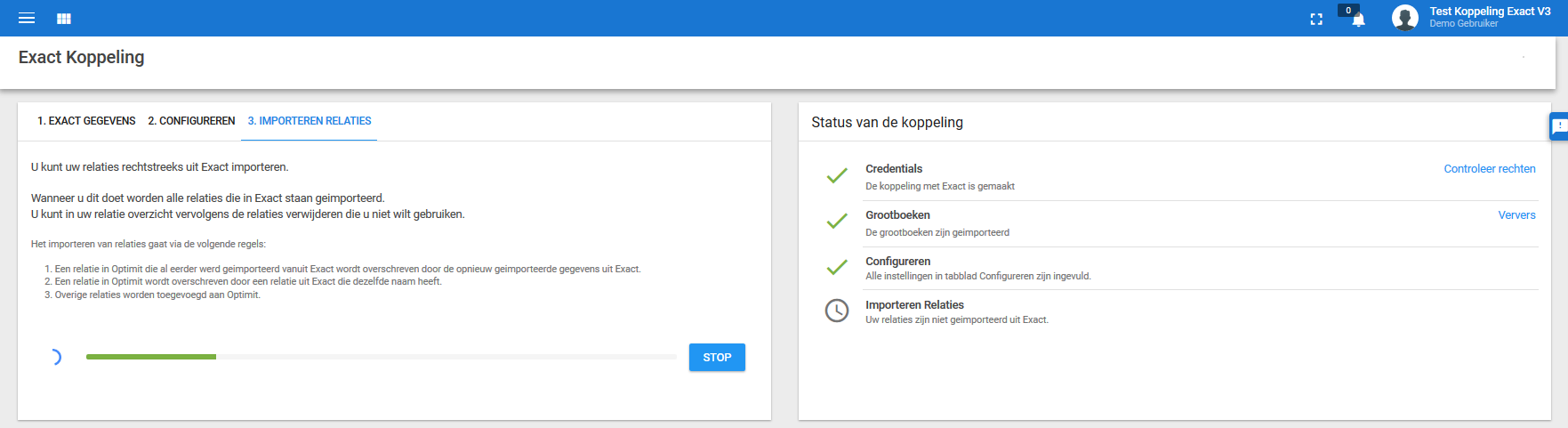1568x428 pixels.
Task: Click the Configureren green checkmark
Action: [x=837, y=267]
